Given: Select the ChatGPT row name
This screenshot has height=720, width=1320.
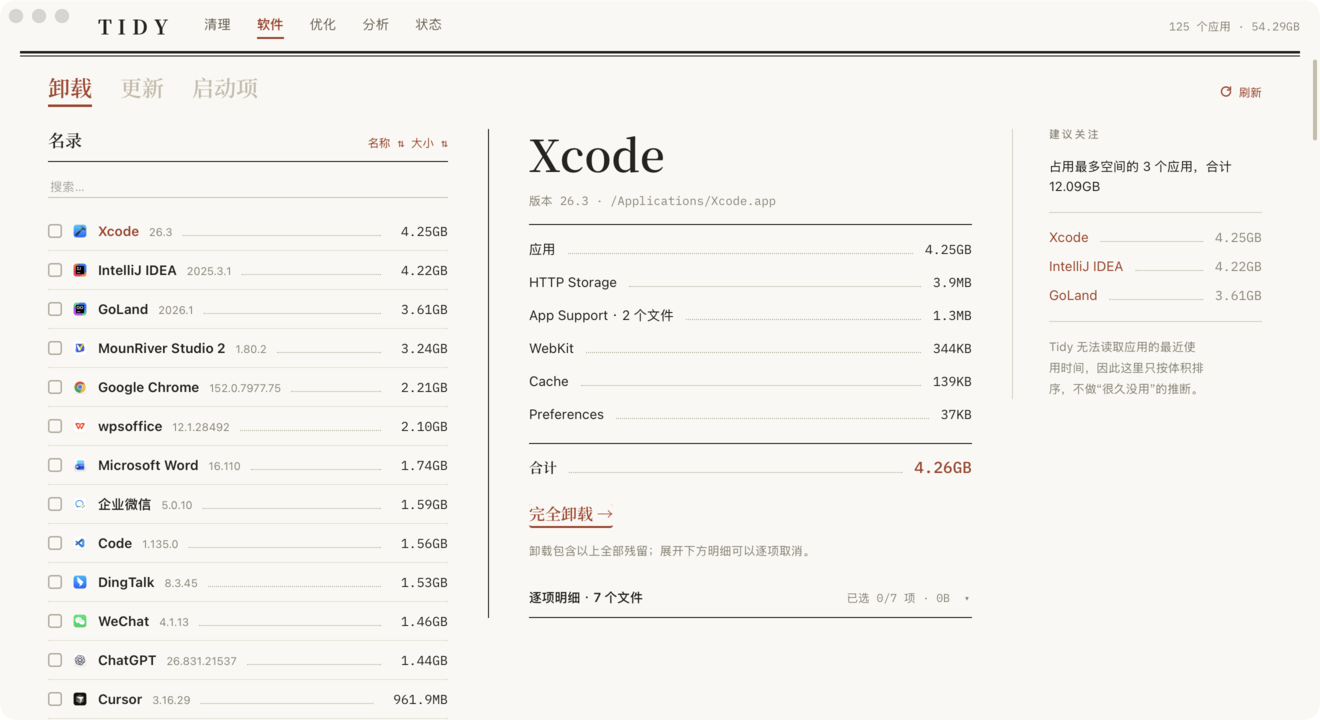Looking at the screenshot, I should pyautogui.click(x=127, y=660).
